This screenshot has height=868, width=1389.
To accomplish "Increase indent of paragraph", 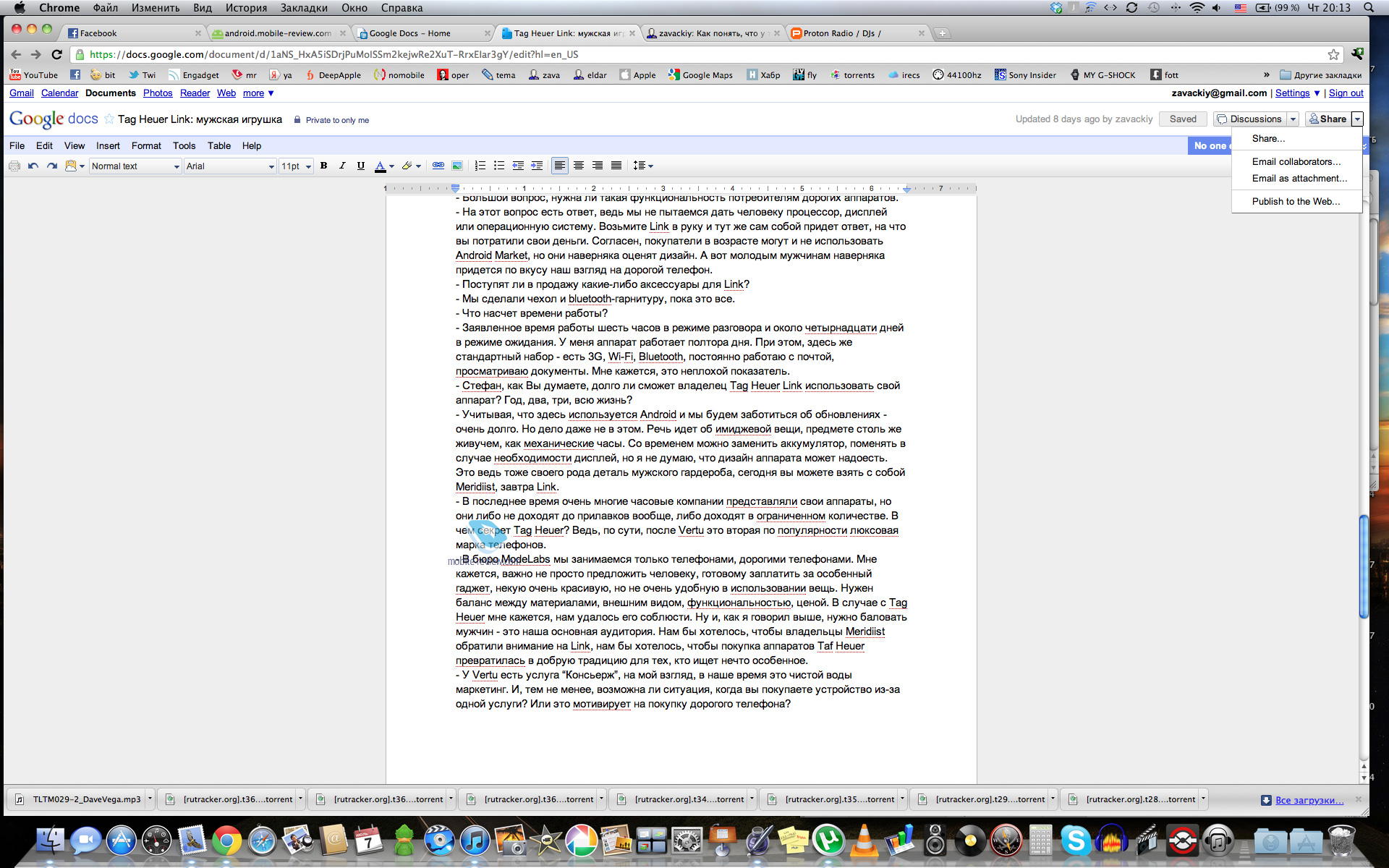I will (x=537, y=166).
